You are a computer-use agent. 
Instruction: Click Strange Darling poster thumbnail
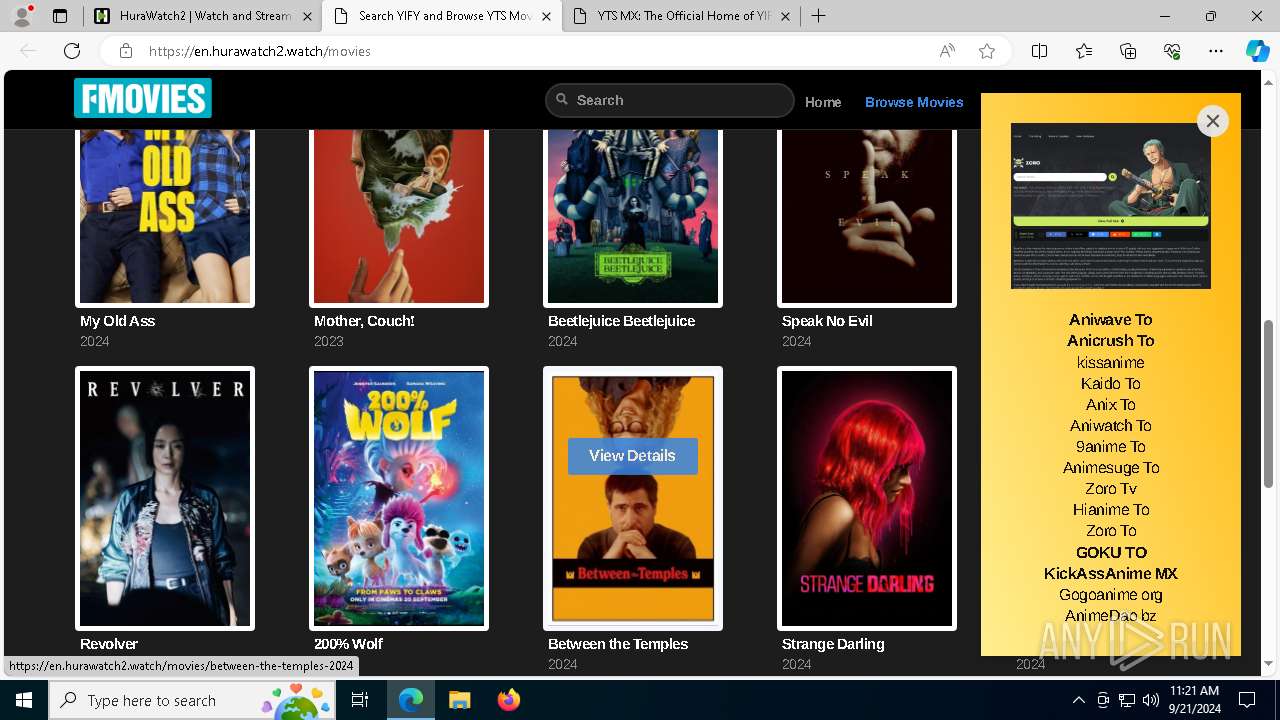867,499
